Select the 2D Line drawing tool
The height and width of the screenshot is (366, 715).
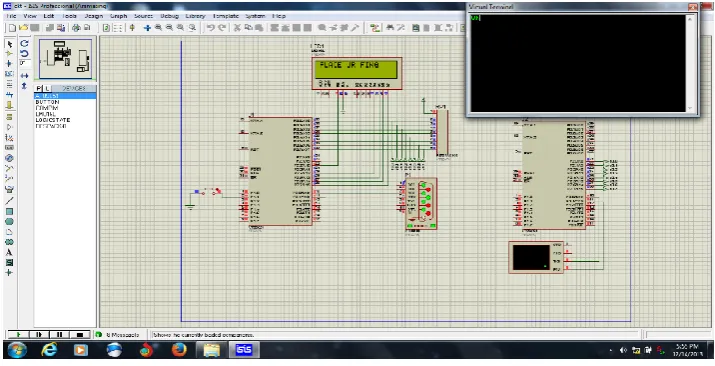(9, 201)
